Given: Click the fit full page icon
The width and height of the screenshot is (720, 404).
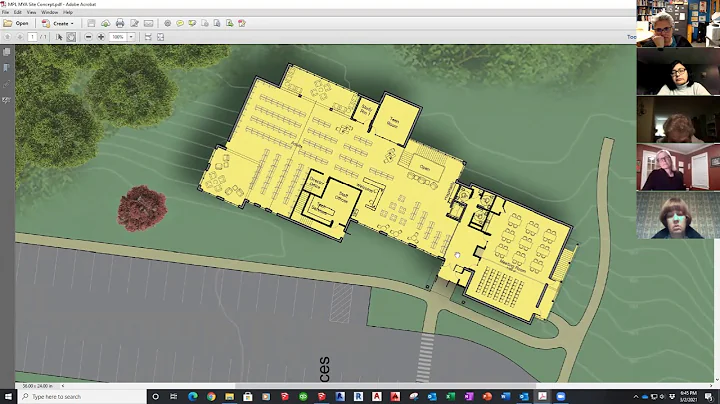Looking at the screenshot, I should pos(160,37).
